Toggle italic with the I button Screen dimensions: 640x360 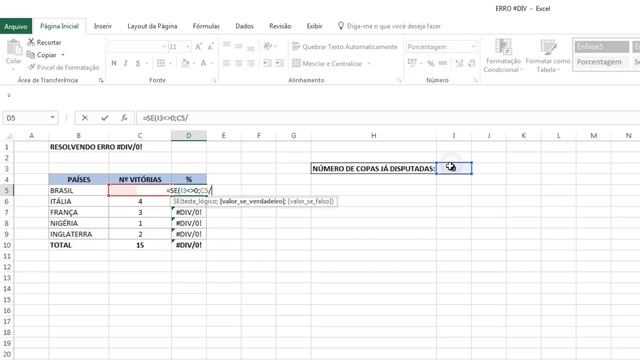(x=126, y=63)
